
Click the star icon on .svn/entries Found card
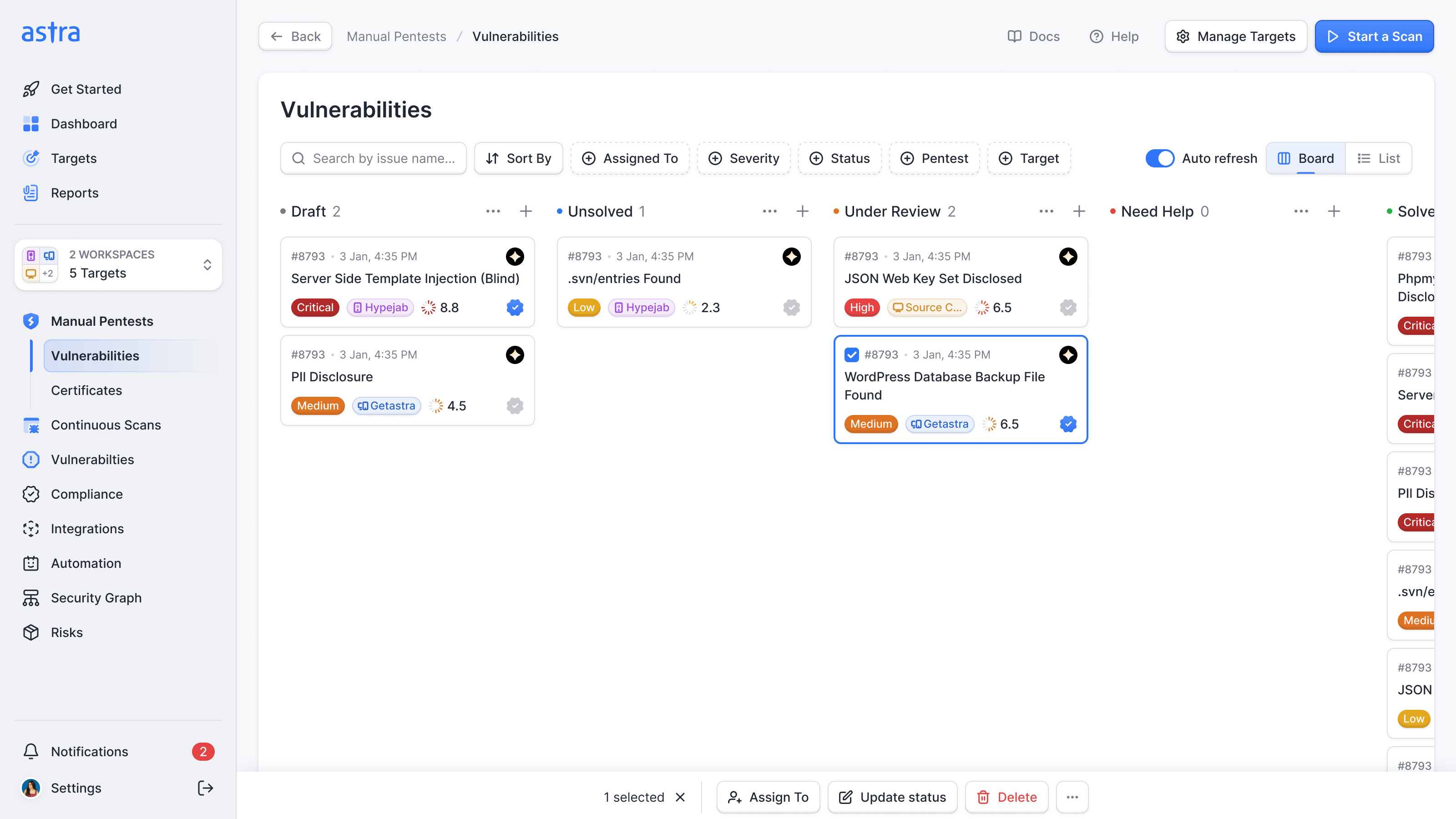[791, 257]
